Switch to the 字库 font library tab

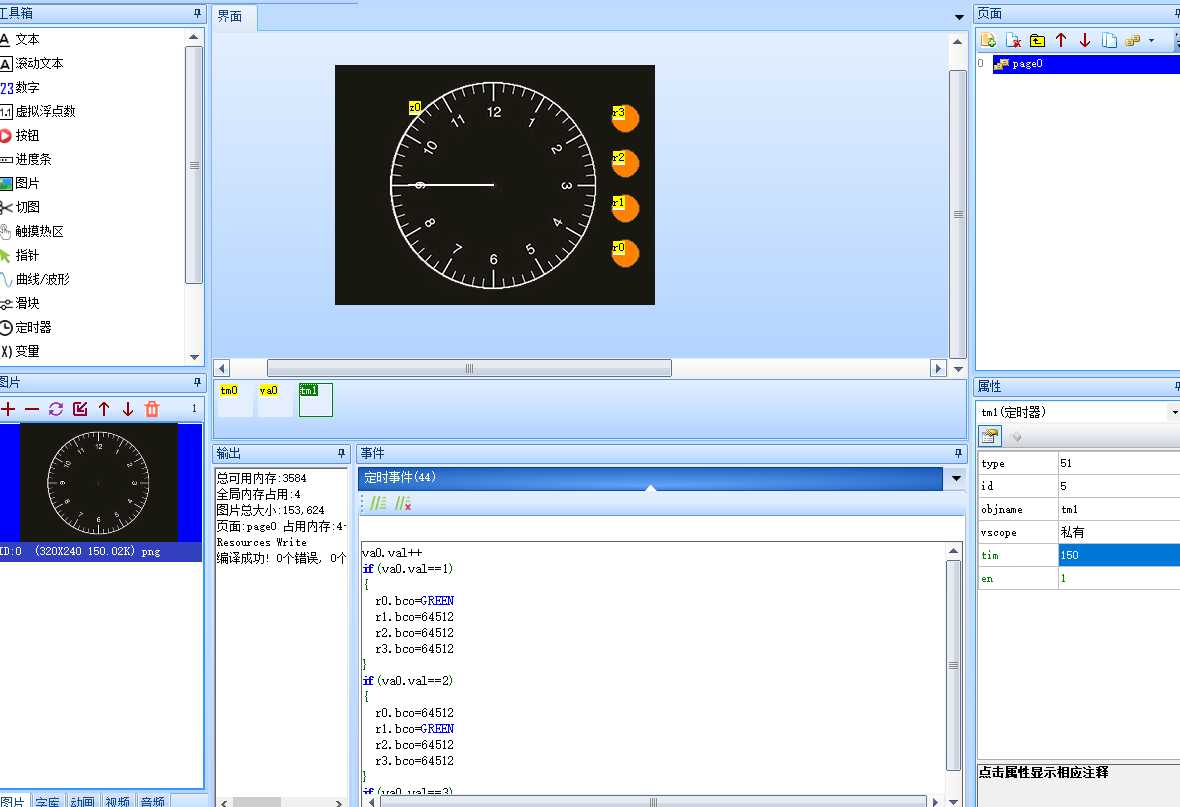(x=47, y=802)
